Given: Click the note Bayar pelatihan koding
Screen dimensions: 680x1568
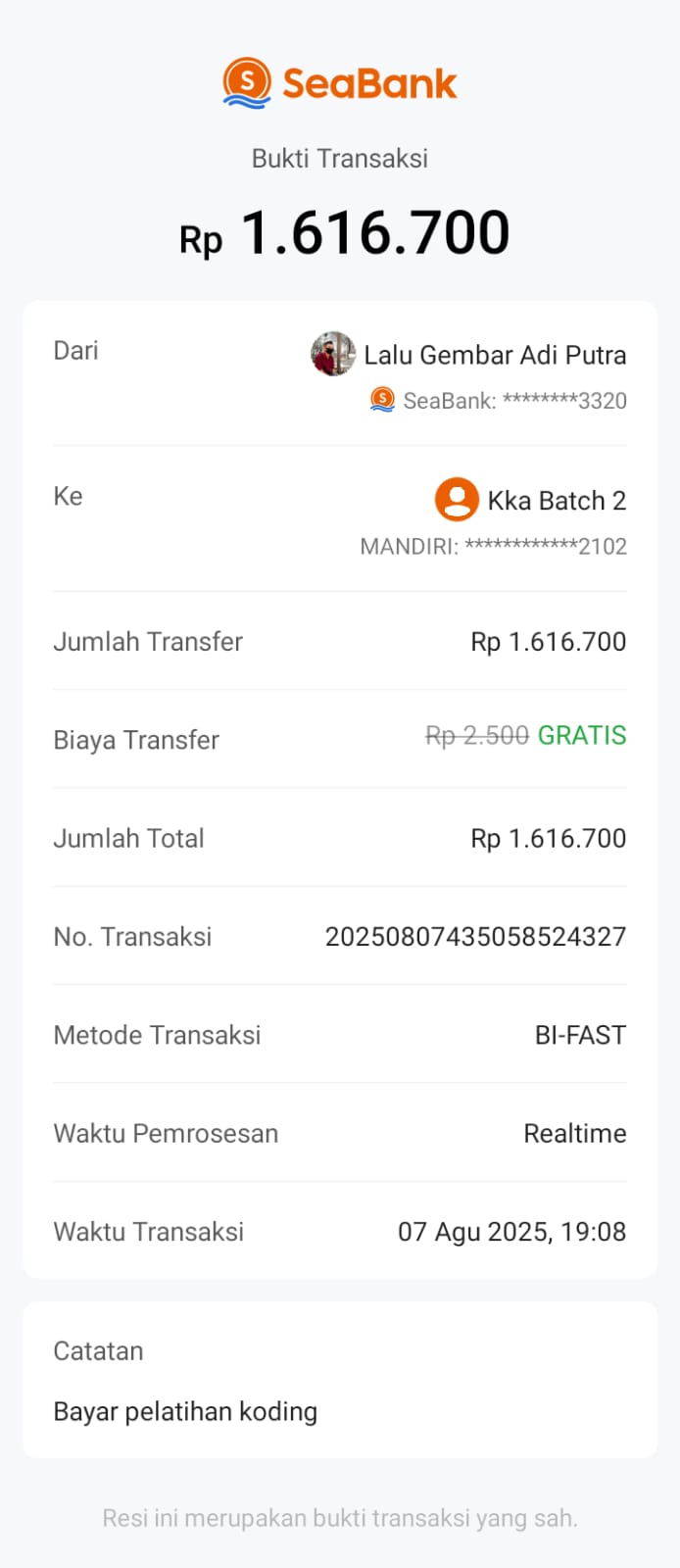Looking at the screenshot, I should [x=185, y=1412].
